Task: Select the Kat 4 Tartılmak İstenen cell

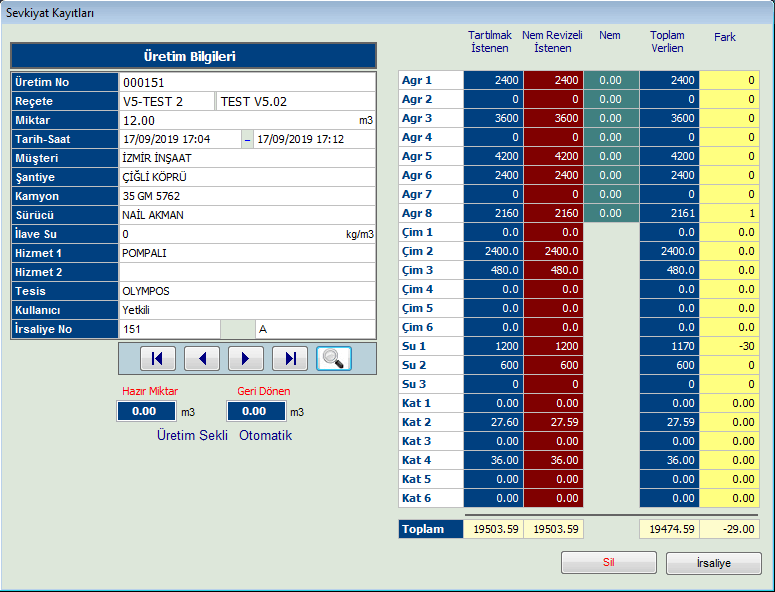Action: pos(493,460)
